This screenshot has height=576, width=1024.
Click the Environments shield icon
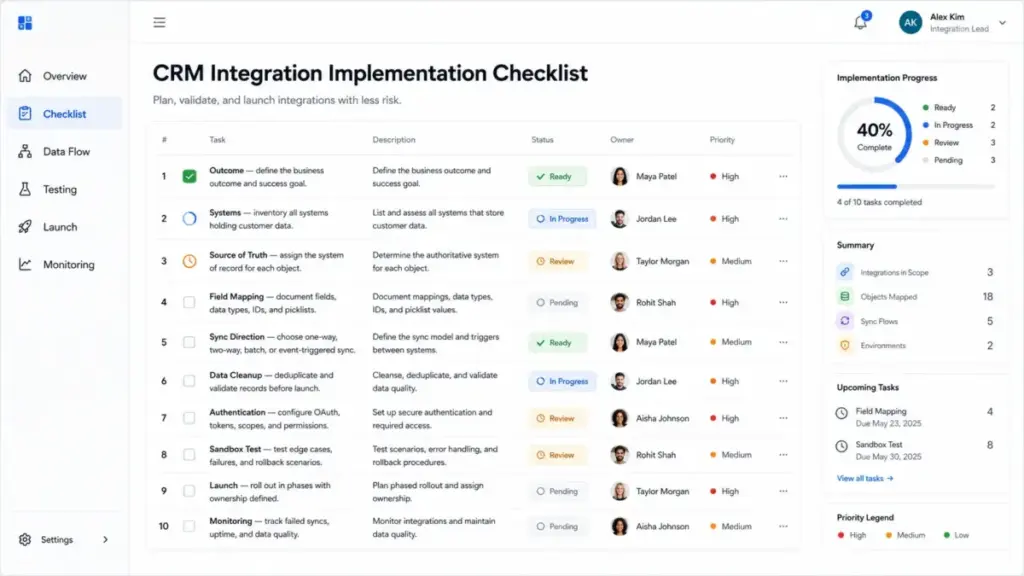coord(844,345)
